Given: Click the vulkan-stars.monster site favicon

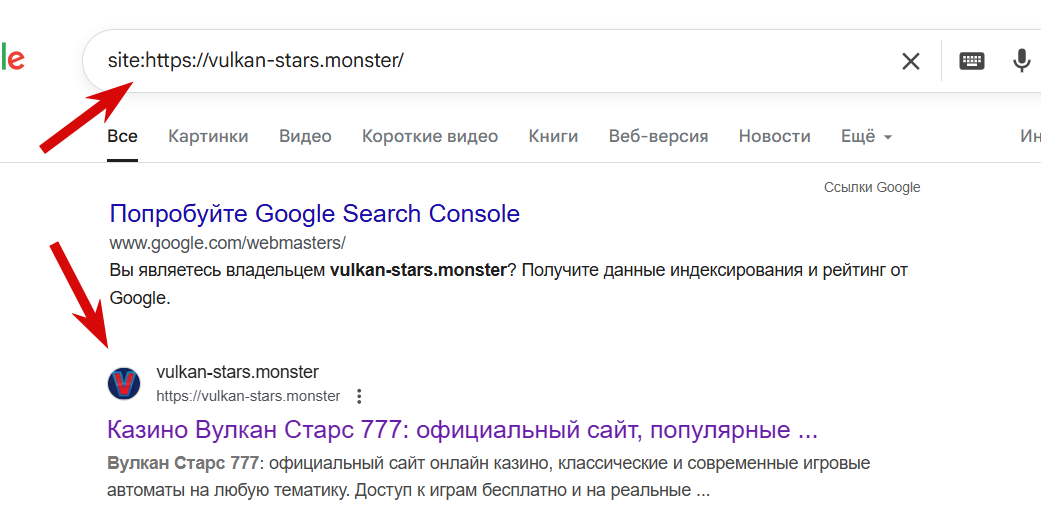Looking at the screenshot, I should (124, 384).
